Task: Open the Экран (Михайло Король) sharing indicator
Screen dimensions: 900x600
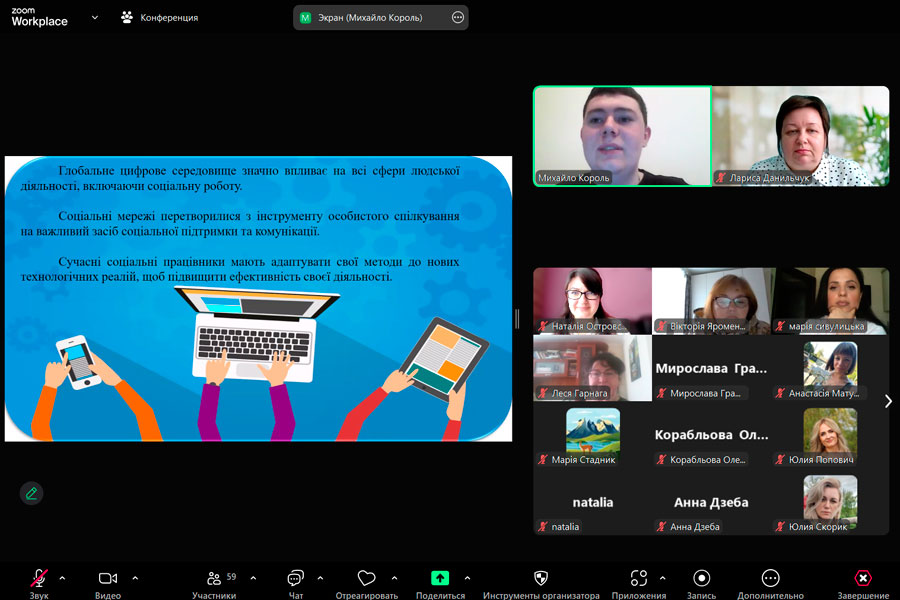Action: point(381,18)
